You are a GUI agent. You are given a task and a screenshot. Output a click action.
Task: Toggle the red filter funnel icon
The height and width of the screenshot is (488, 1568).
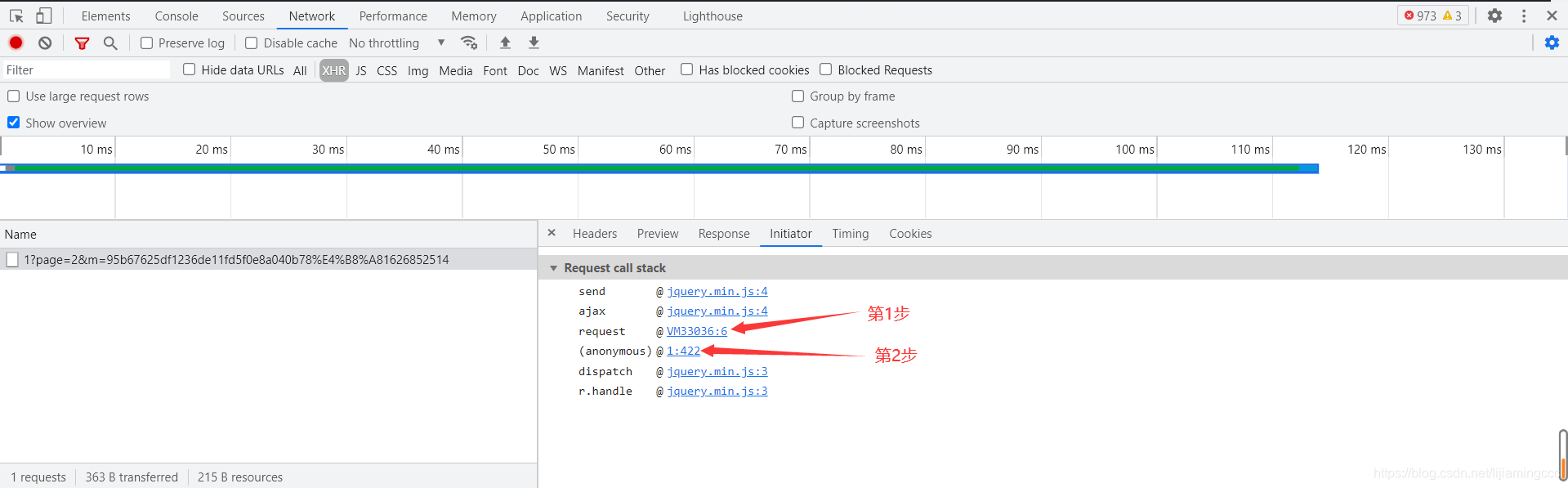coord(82,43)
